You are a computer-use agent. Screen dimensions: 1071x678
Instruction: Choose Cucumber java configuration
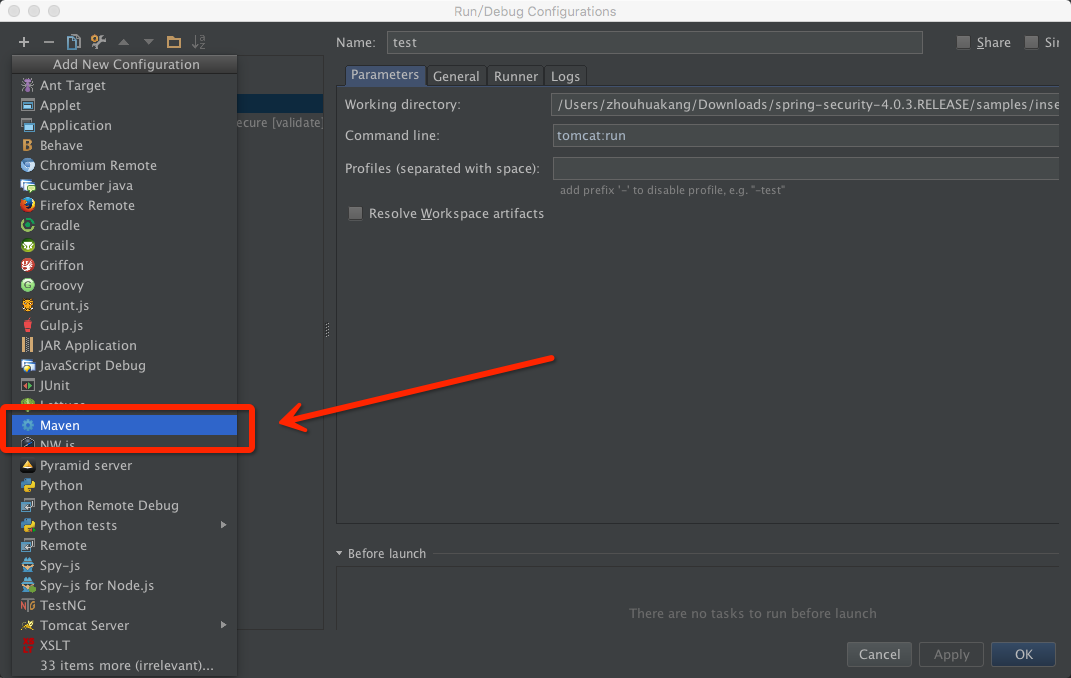(124, 186)
